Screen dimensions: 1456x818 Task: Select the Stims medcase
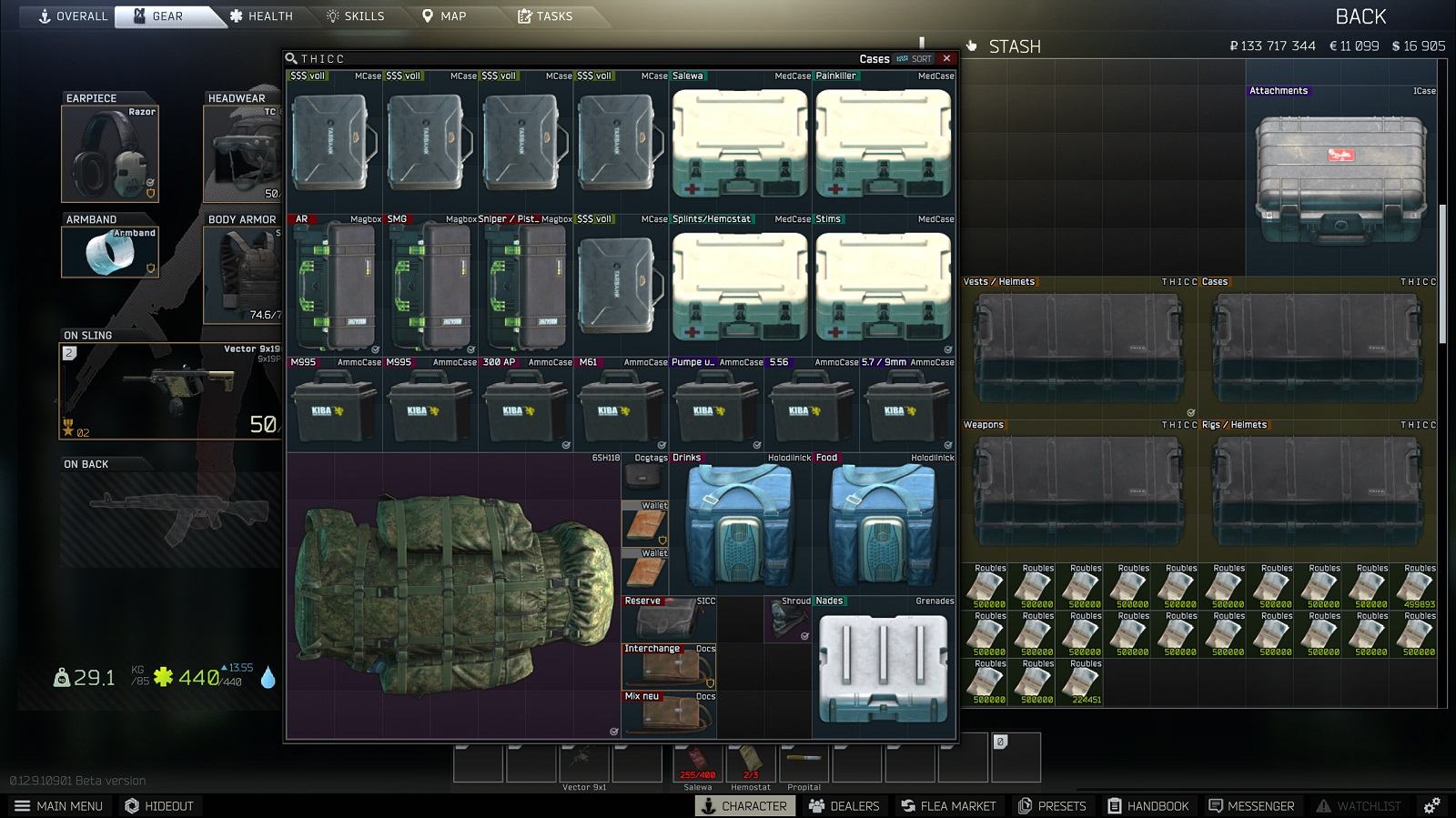(x=884, y=285)
